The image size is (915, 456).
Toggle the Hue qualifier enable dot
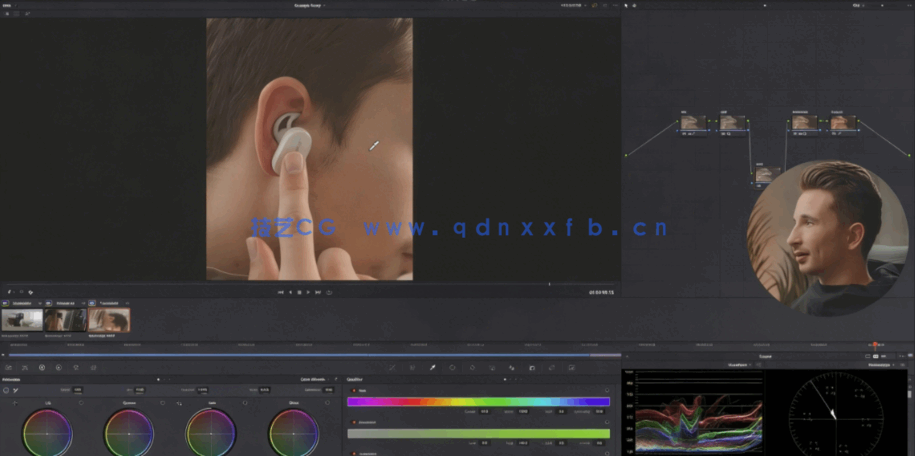pyautogui.click(x=353, y=391)
